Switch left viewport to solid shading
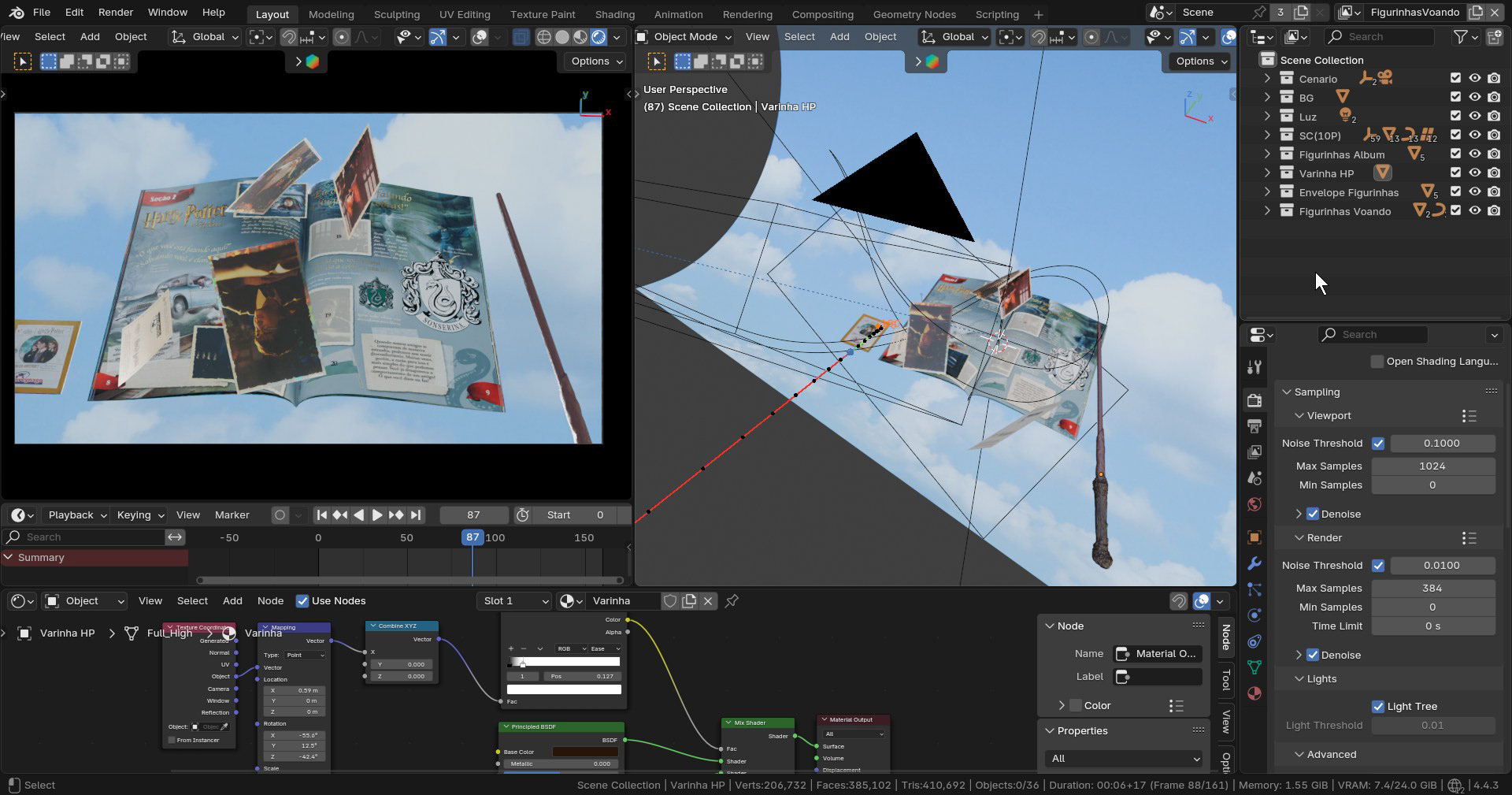 click(562, 37)
